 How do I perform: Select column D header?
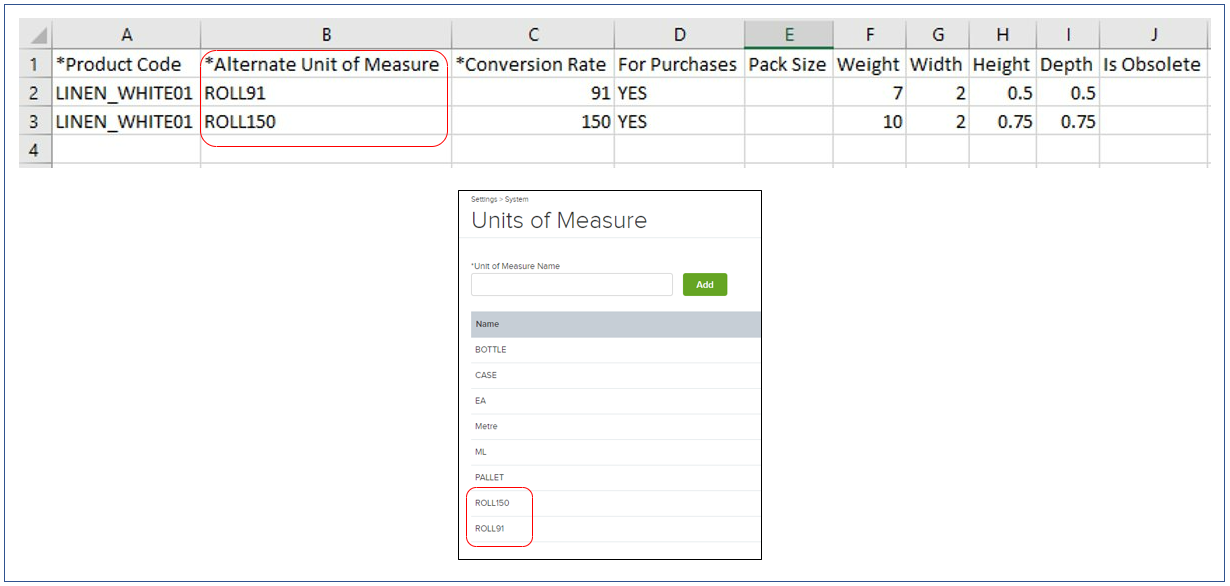pyautogui.click(x=679, y=35)
